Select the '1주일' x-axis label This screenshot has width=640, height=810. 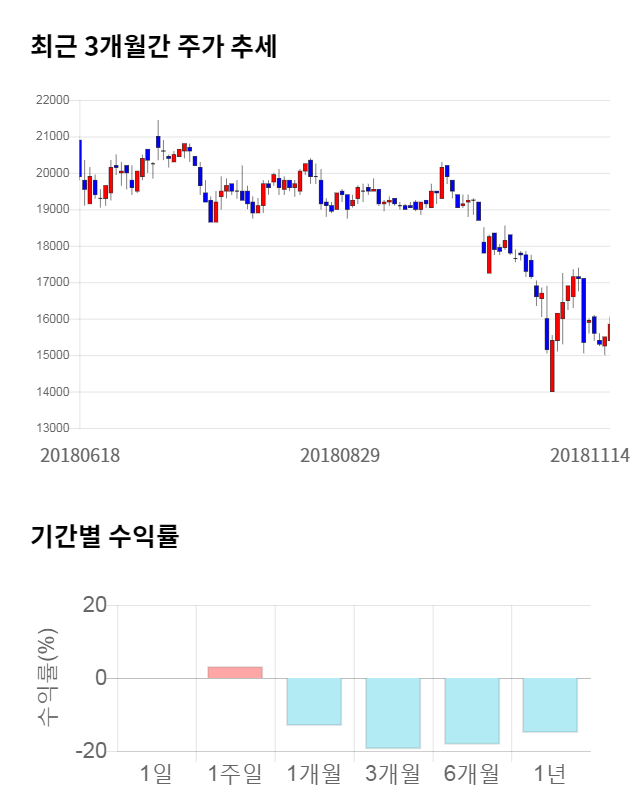tap(235, 773)
